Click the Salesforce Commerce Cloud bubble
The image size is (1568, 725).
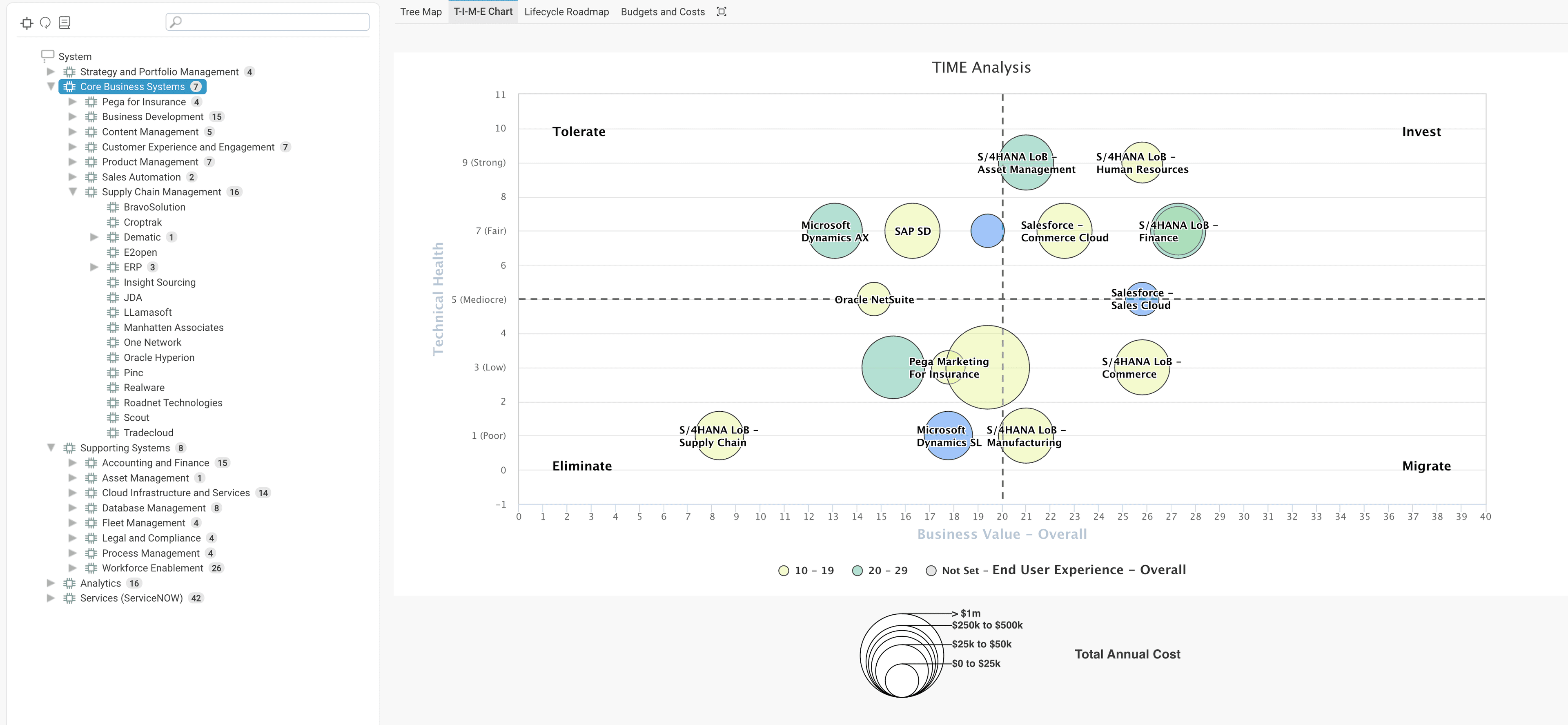point(1064,231)
